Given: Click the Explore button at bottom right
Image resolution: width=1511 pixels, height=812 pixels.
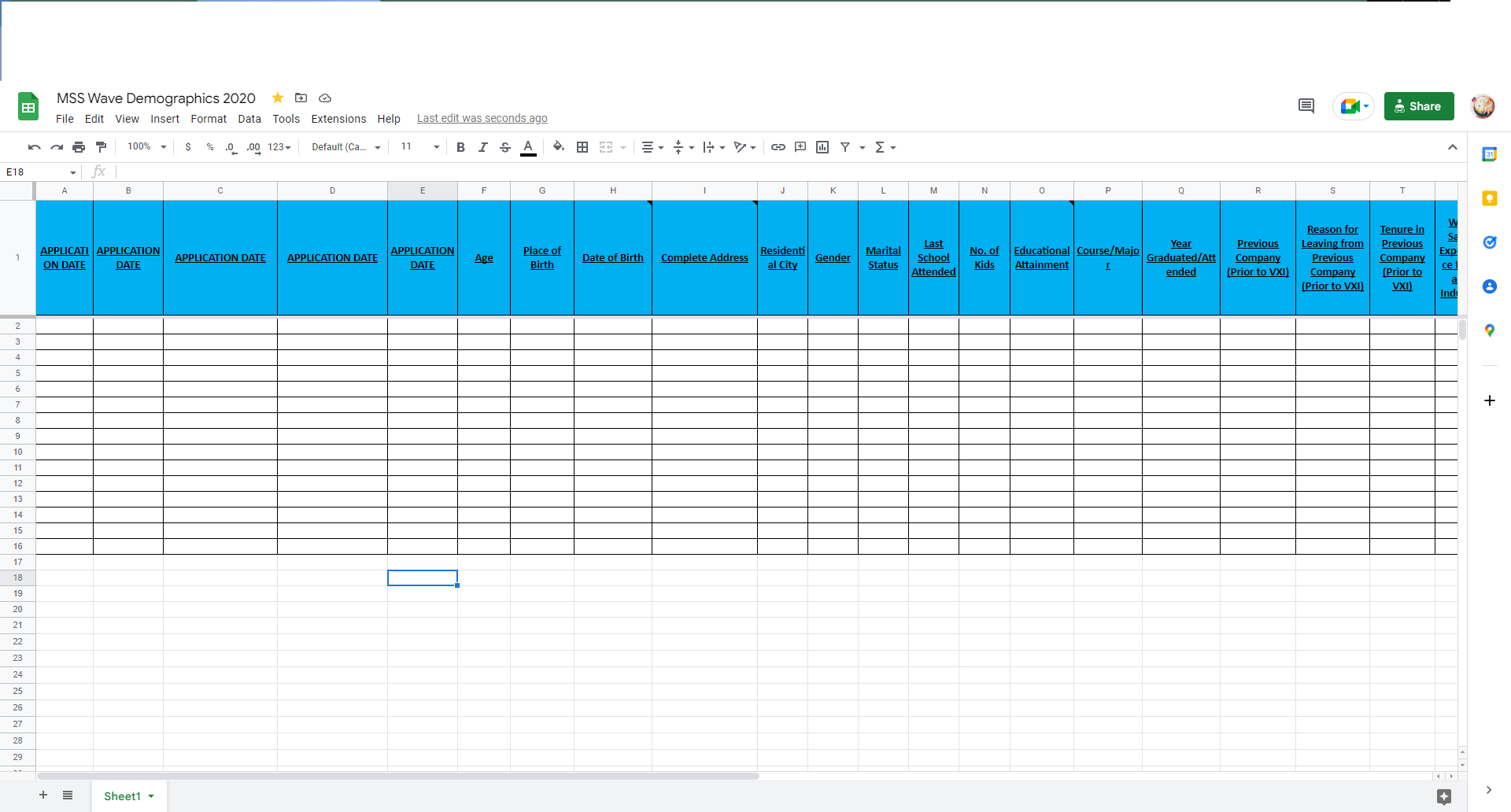Looking at the screenshot, I should click(1444, 796).
